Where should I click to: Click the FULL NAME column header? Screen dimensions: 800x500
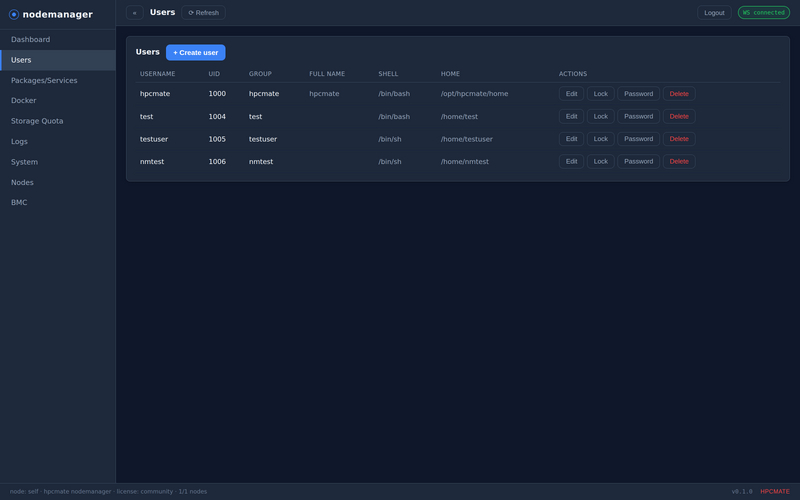click(327, 74)
